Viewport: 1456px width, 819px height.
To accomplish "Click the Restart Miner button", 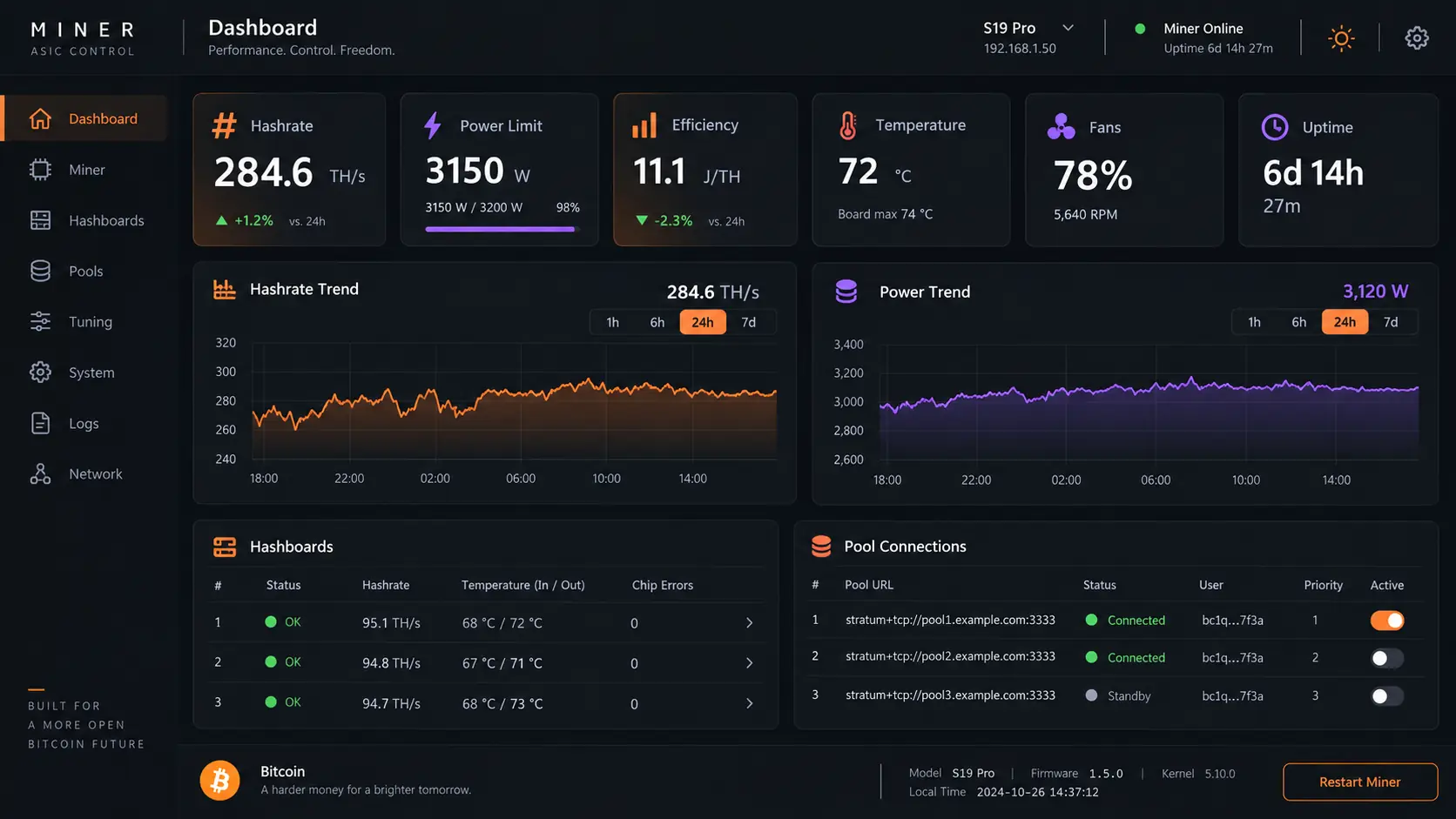I will tap(1360, 782).
